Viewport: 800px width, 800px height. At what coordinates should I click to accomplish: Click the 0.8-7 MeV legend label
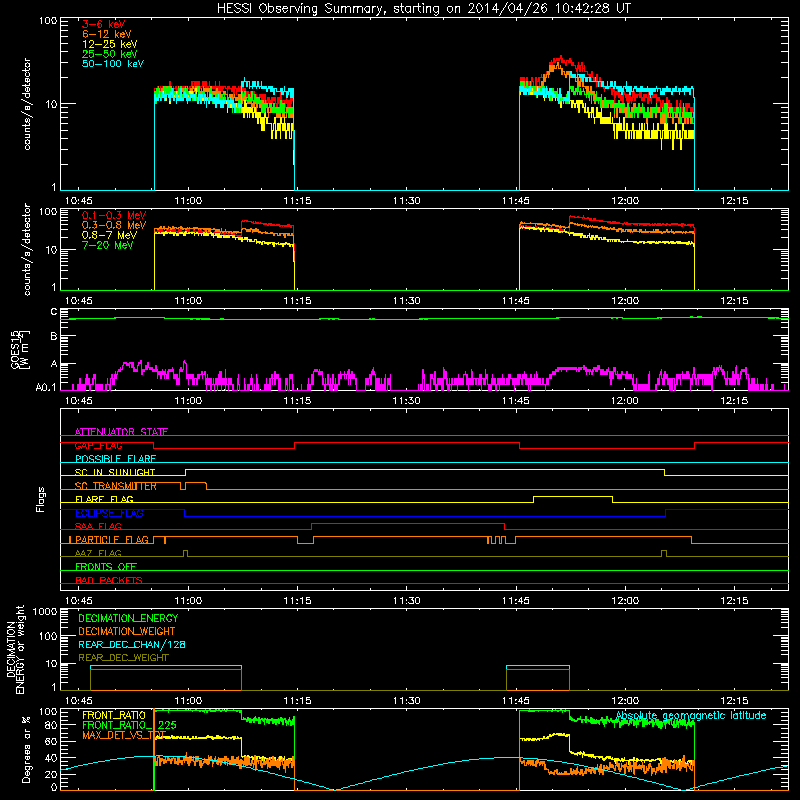pos(109,235)
